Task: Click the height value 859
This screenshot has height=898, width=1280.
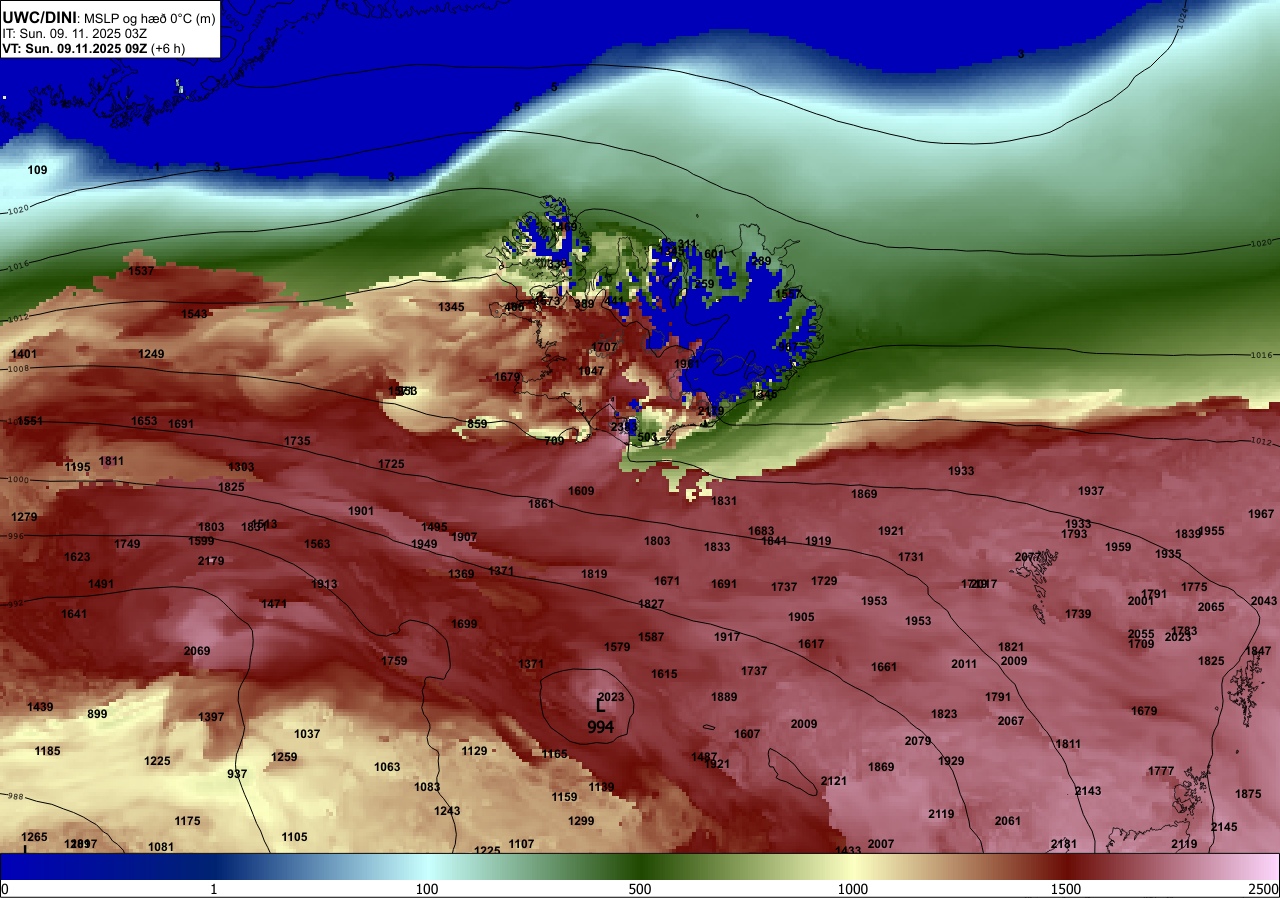Action: pyautogui.click(x=477, y=424)
